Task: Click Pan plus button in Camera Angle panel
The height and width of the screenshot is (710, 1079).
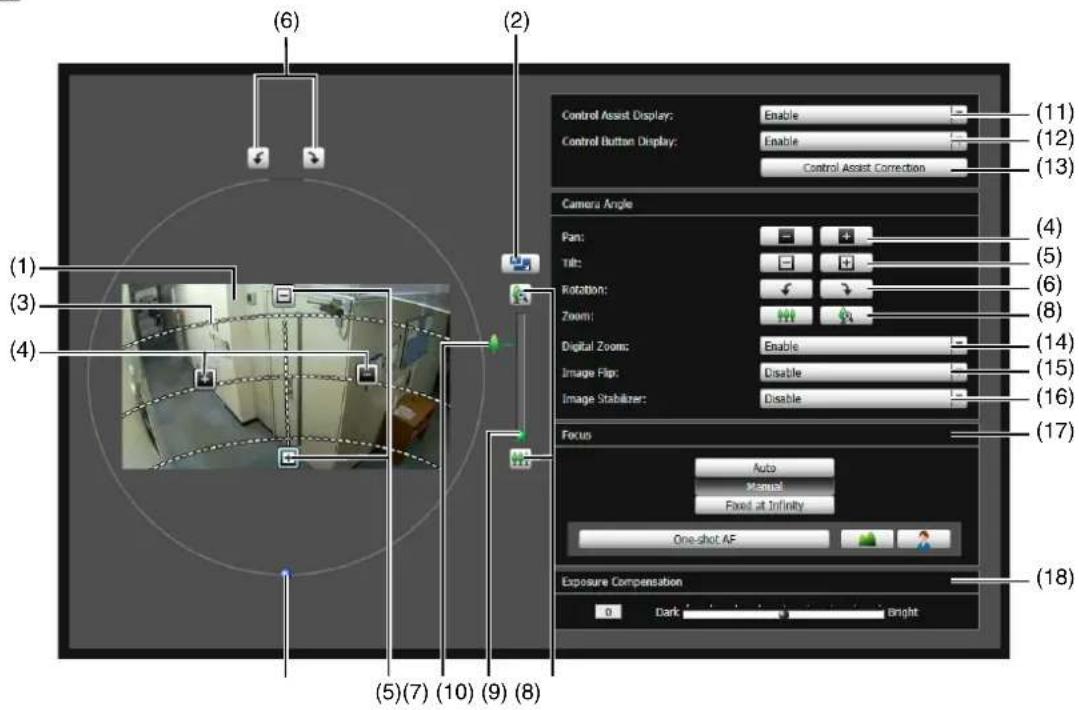Action: (x=846, y=236)
